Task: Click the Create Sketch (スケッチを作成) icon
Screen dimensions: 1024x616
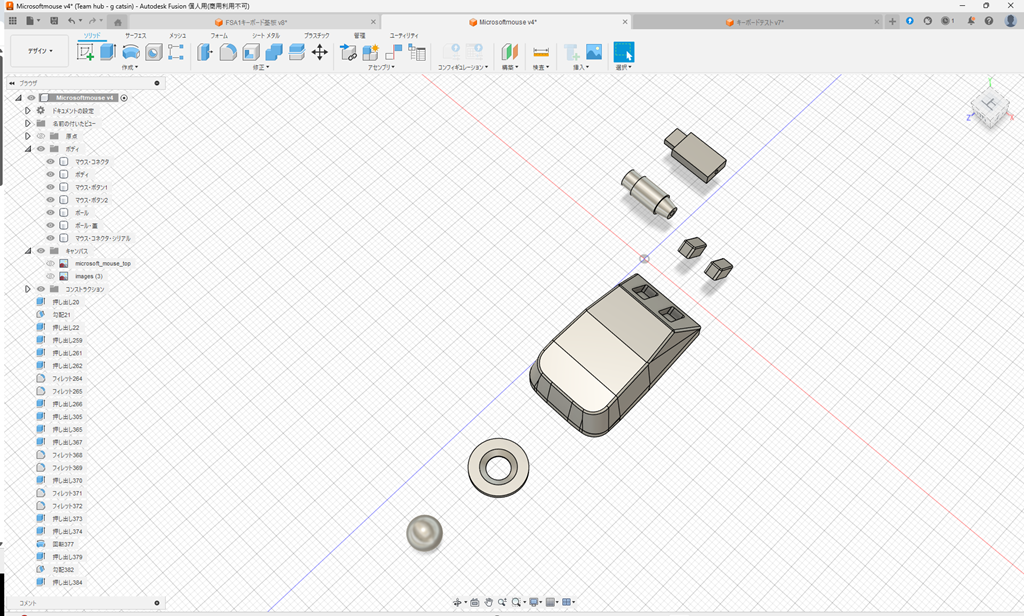Action: click(x=85, y=52)
